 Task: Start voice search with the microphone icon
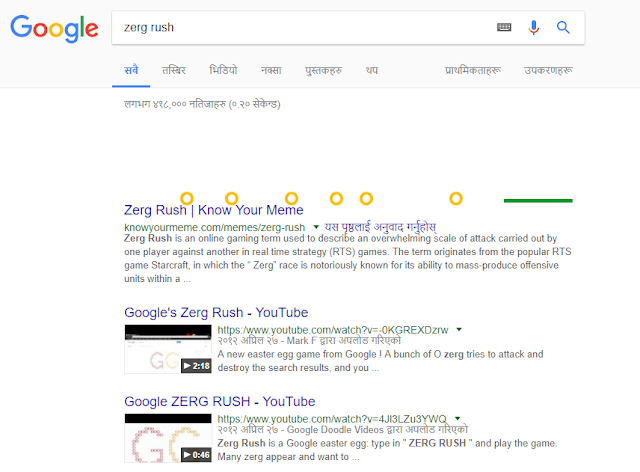pyautogui.click(x=533, y=27)
